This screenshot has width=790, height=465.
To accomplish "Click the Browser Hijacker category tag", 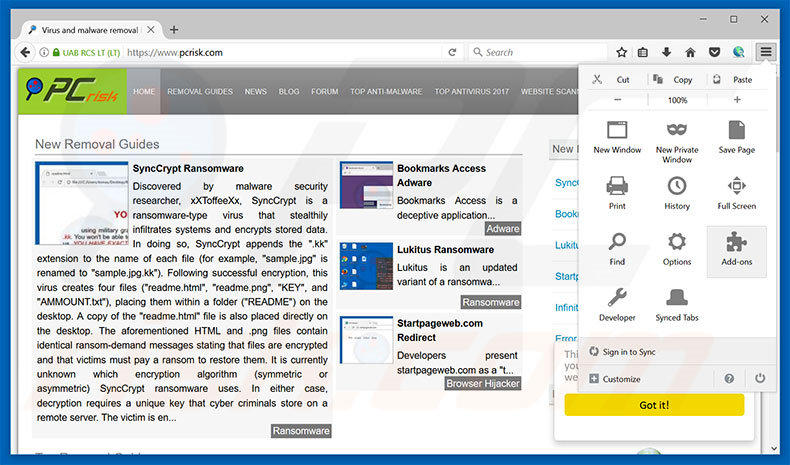I will pos(483,383).
